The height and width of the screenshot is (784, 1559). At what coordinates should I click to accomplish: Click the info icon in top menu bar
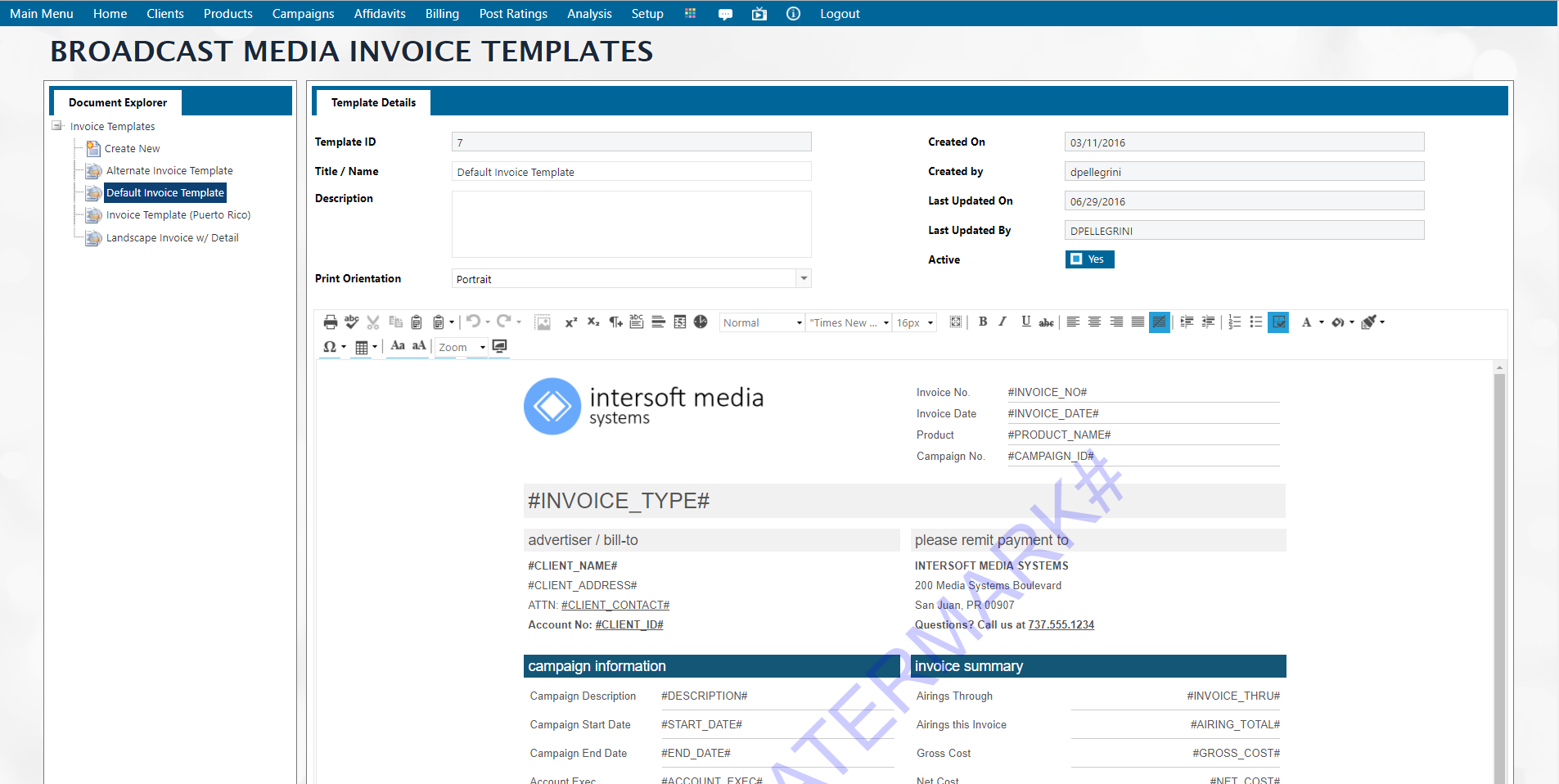point(793,14)
